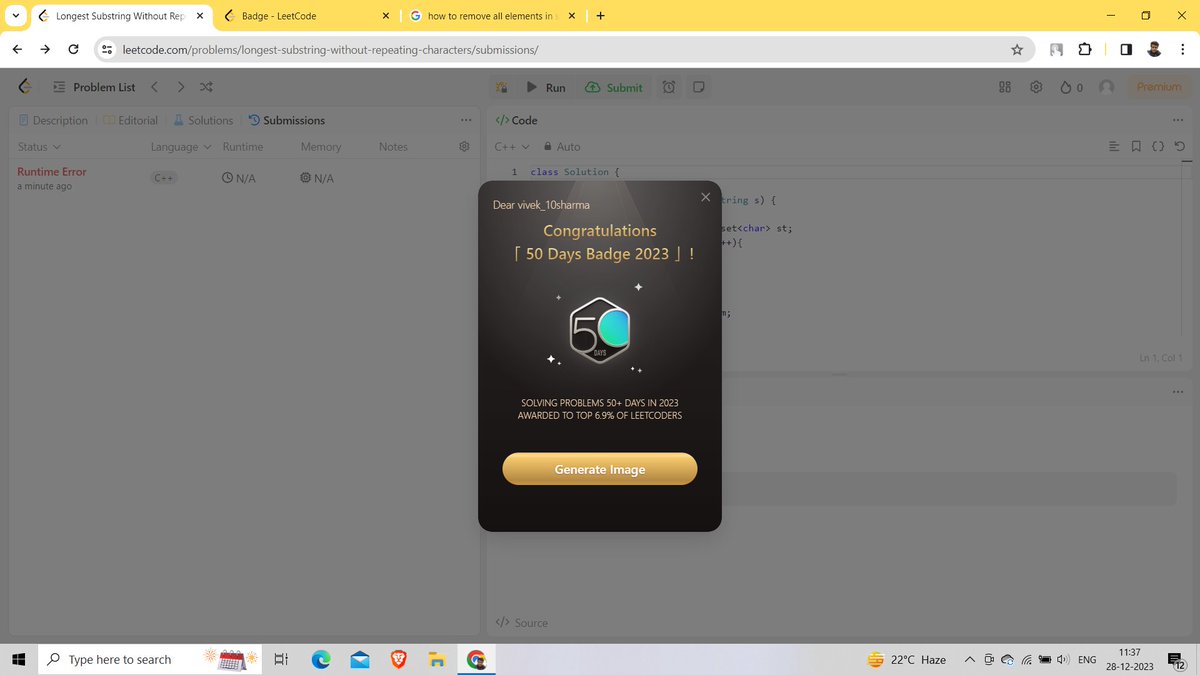Click the format code lines icon

point(1115,146)
